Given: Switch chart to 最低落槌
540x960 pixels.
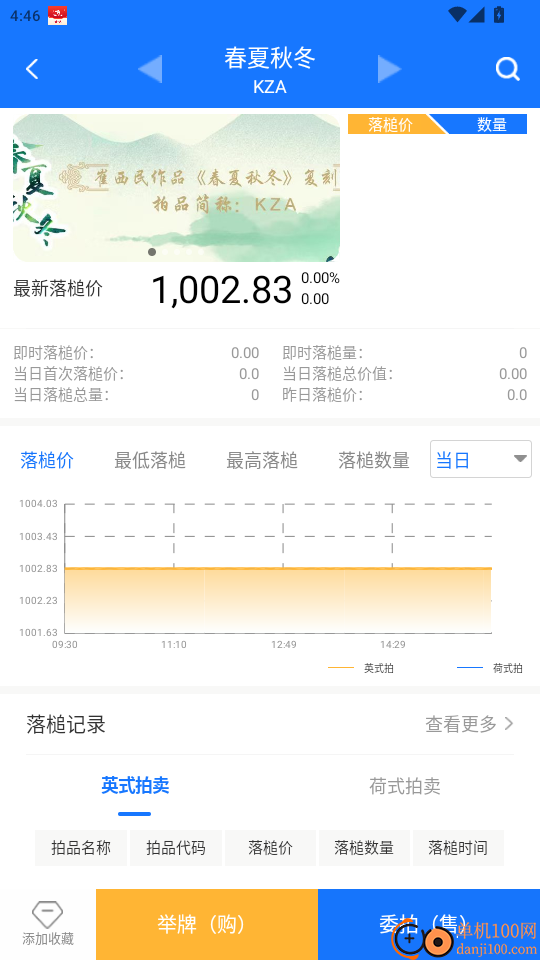Looking at the screenshot, I should coord(150,460).
